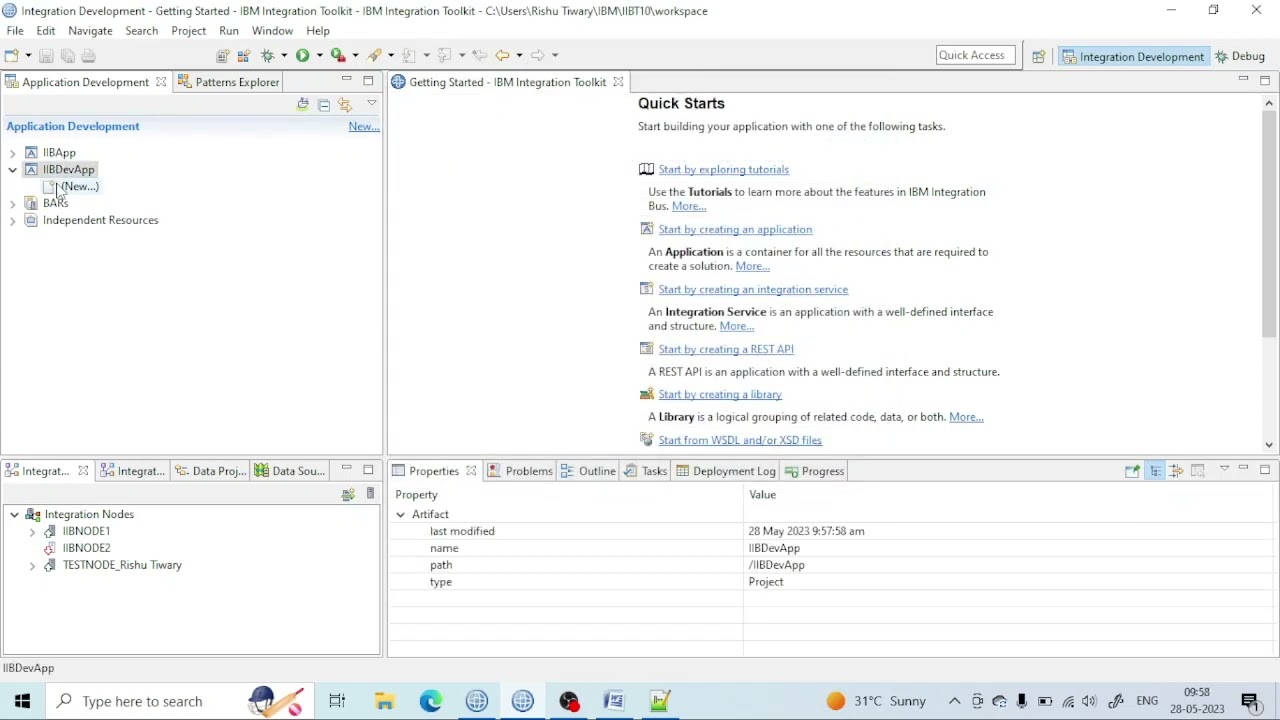Expand Independent Resources node
The height and width of the screenshot is (720, 1280).
(x=12, y=220)
